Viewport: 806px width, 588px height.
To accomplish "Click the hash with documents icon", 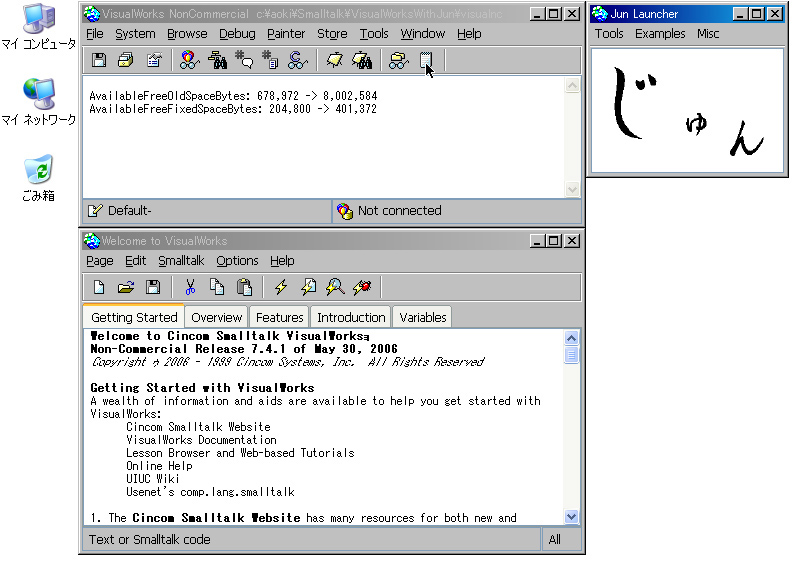I will pos(270,60).
